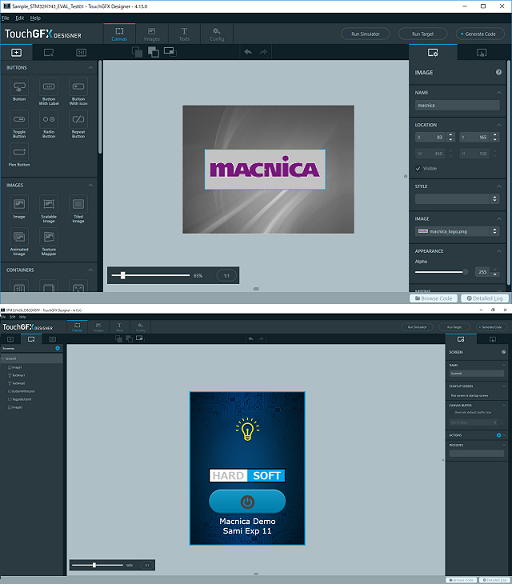Click Undo arrow in upper window toolbar
512x584 pixels.
[x=248, y=52]
